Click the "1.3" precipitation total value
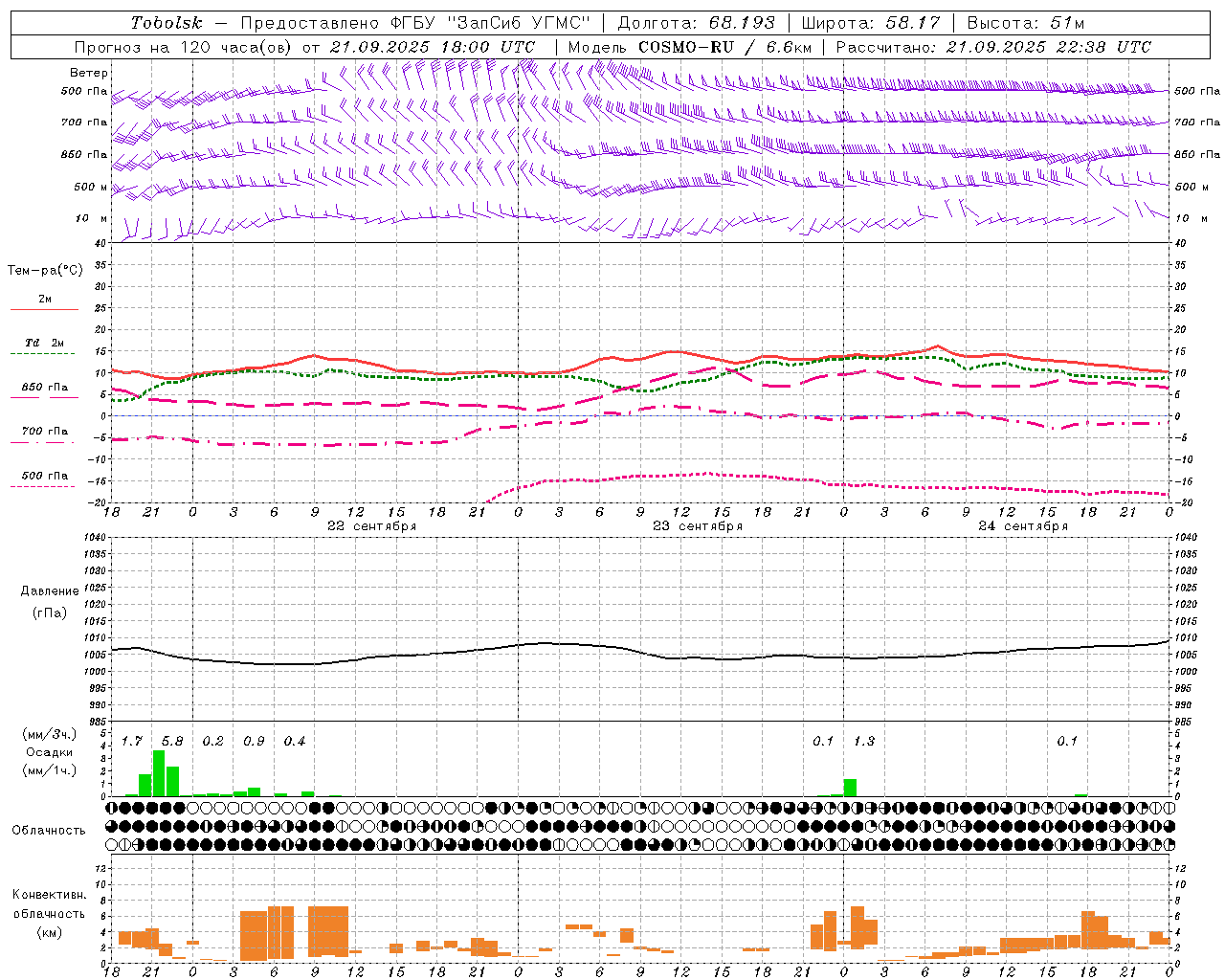Screen dimensions: 1225x980 coord(863,742)
